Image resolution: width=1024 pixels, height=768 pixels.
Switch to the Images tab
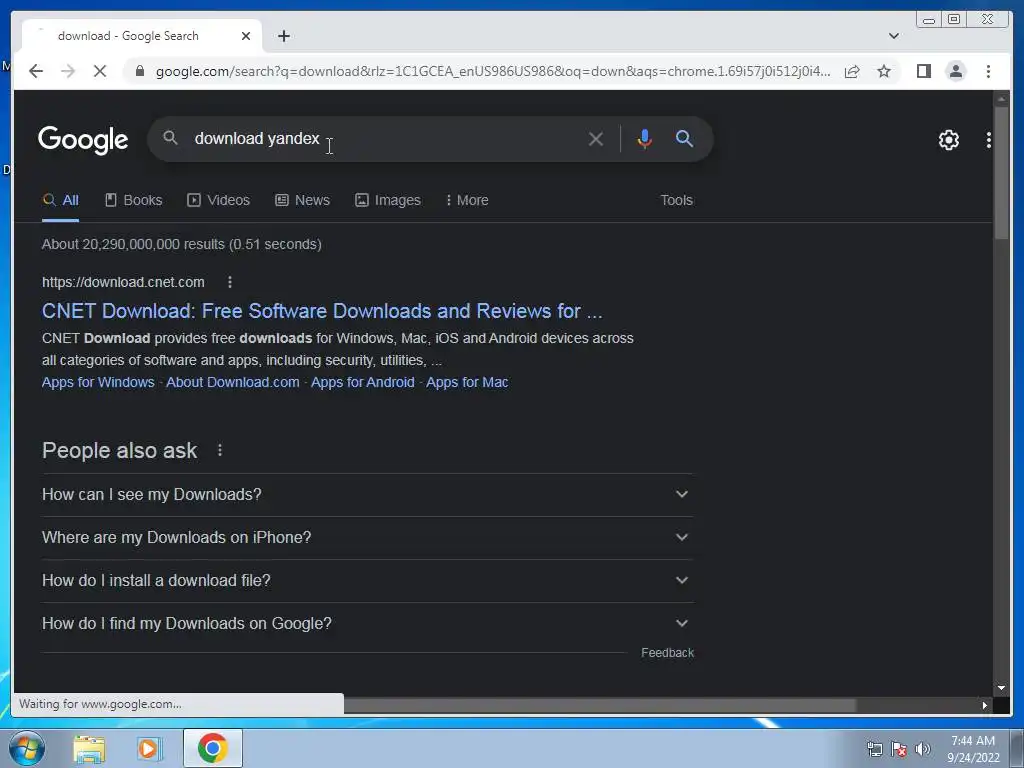(x=388, y=200)
